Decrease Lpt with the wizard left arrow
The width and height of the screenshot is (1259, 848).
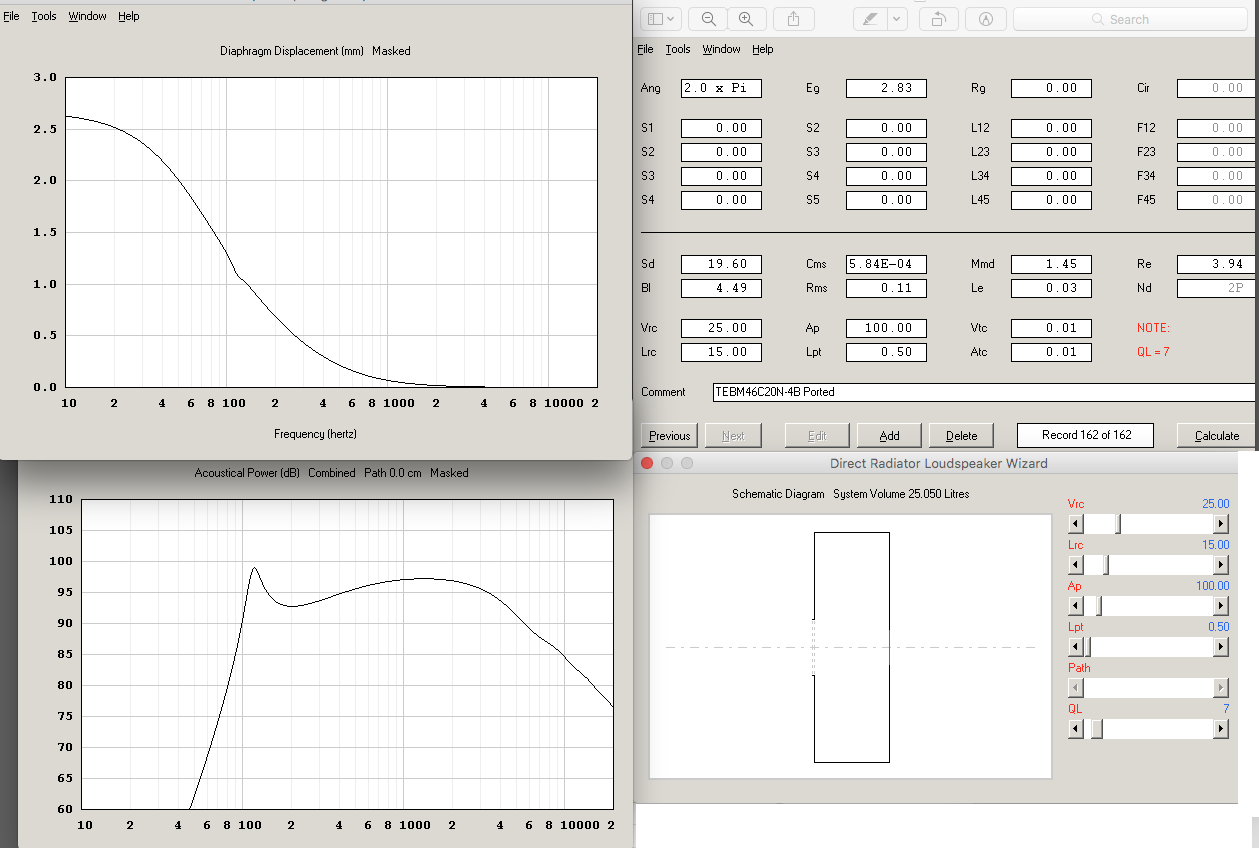[x=1076, y=647]
